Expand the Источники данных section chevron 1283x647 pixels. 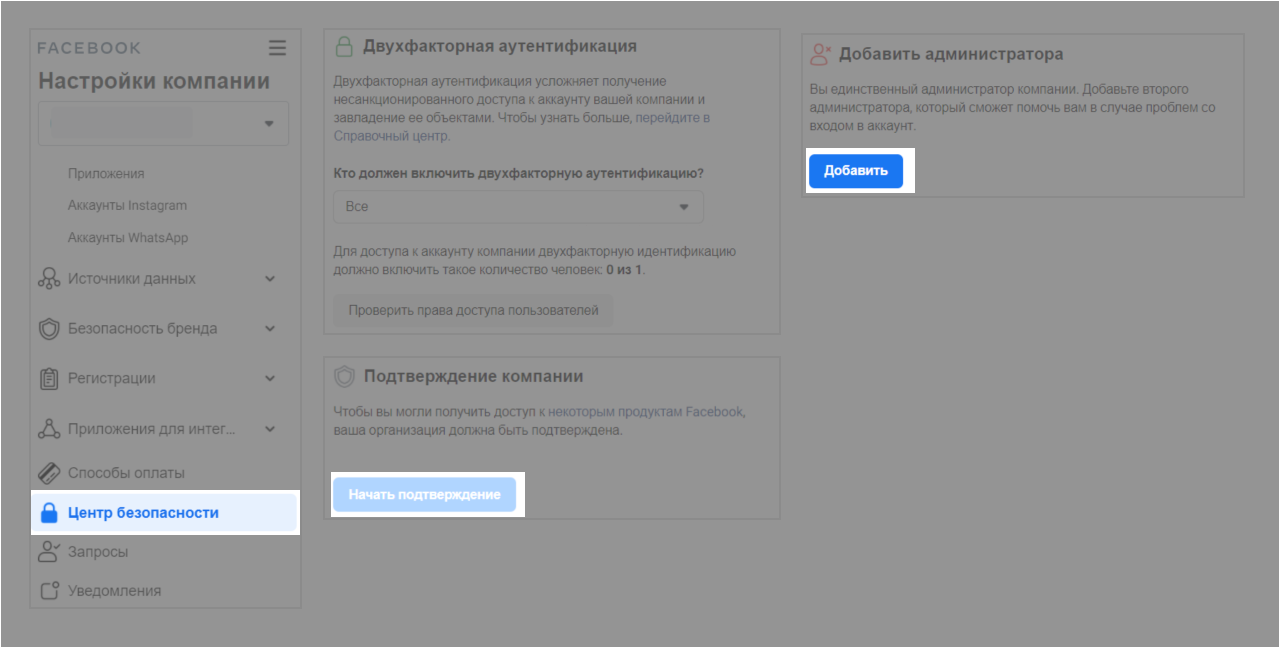point(270,279)
